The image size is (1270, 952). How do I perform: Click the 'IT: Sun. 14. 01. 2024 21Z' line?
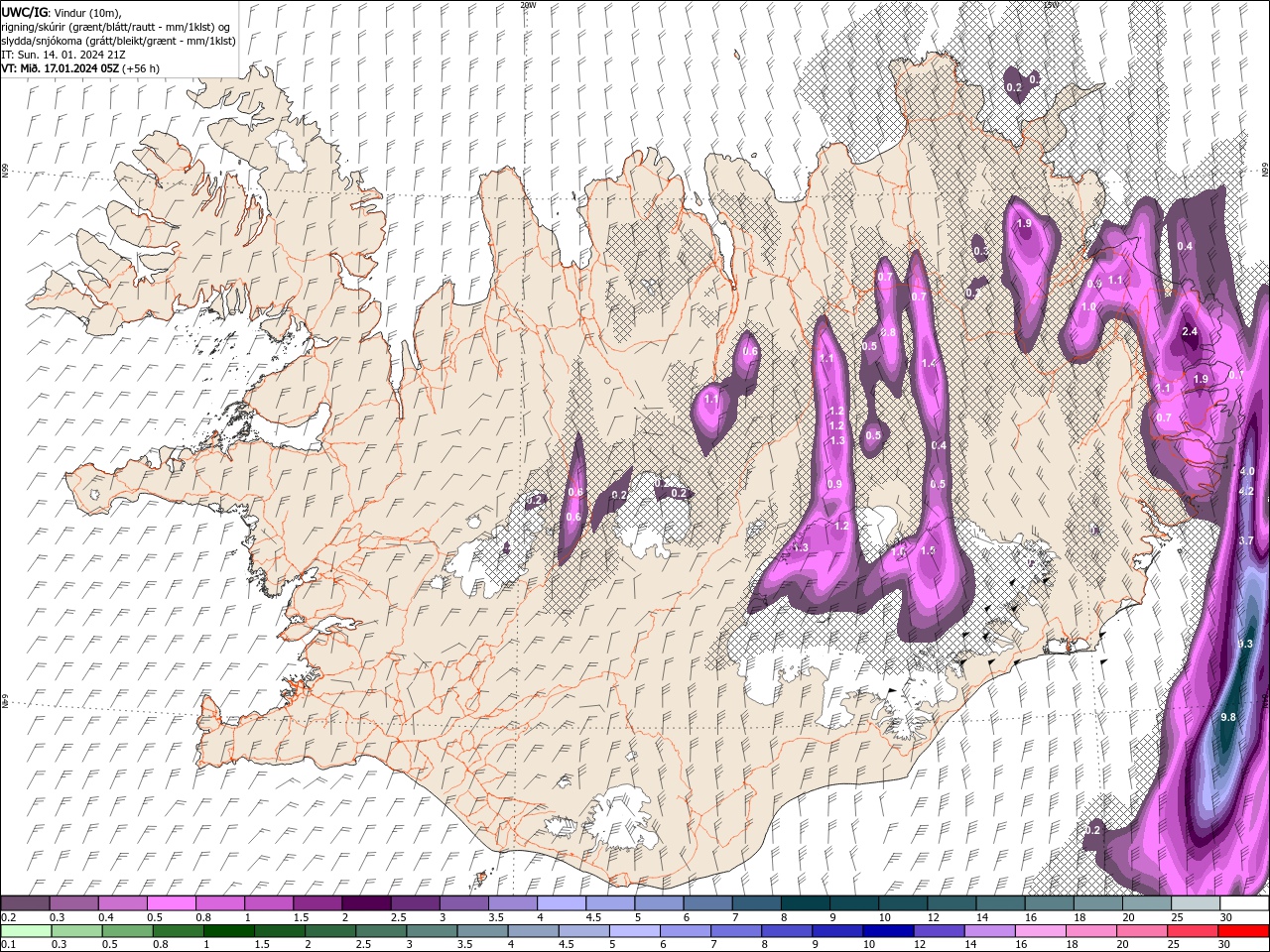coord(65,55)
